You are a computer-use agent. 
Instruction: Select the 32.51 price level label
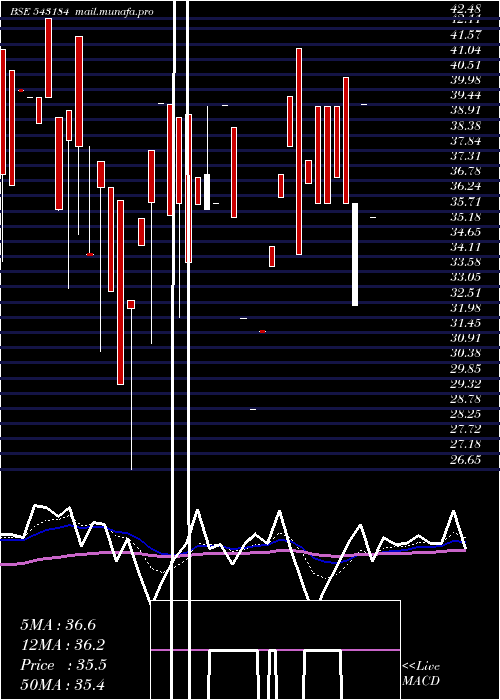click(x=465, y=292)
